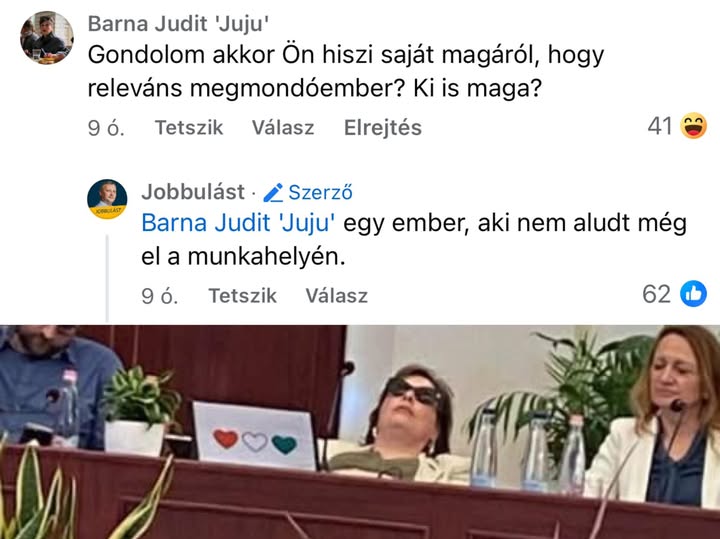Like the Jobbulást reply with Tetszik
Screen dimensions: 720x539
pos(242,295)
